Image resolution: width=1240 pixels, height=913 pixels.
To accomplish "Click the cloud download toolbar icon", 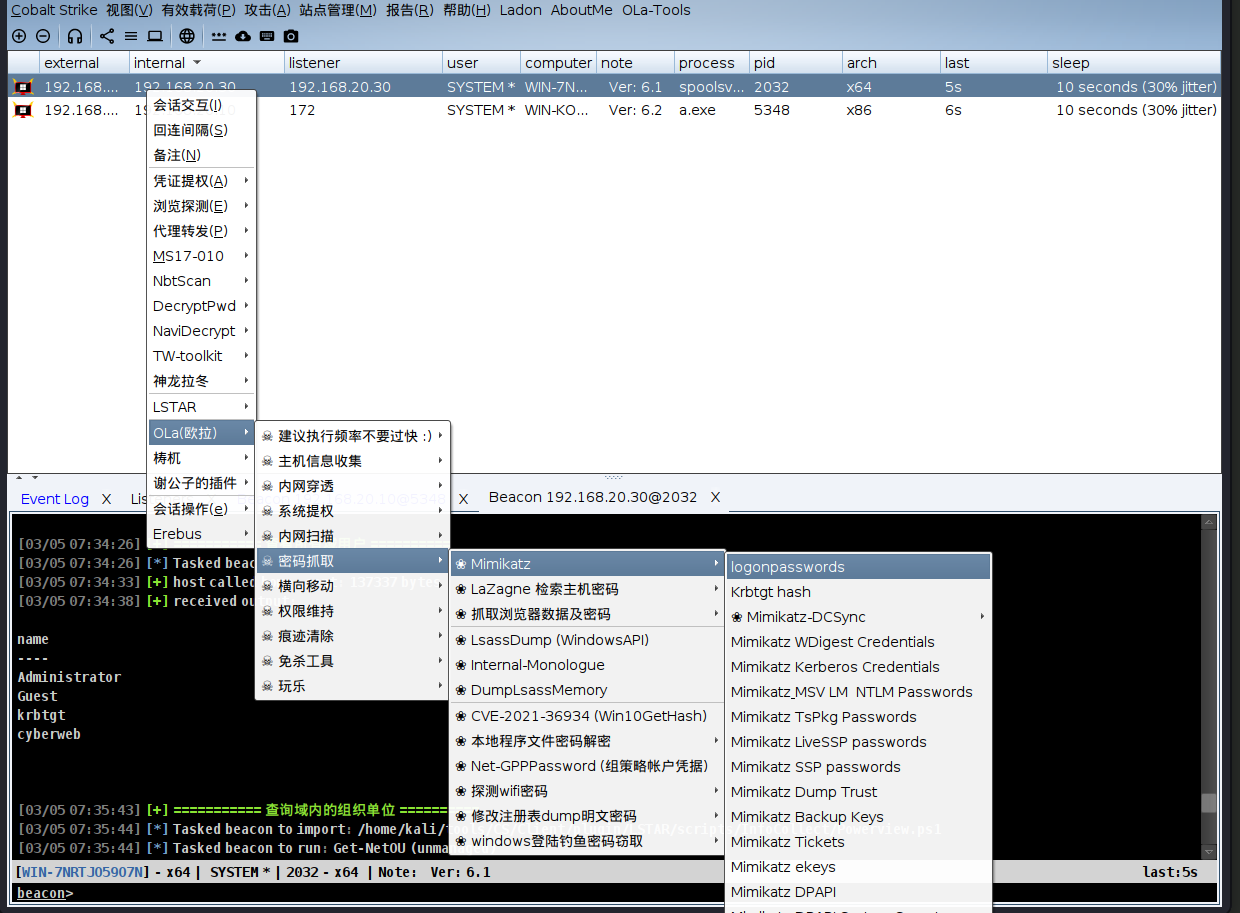I will (243, 36).
